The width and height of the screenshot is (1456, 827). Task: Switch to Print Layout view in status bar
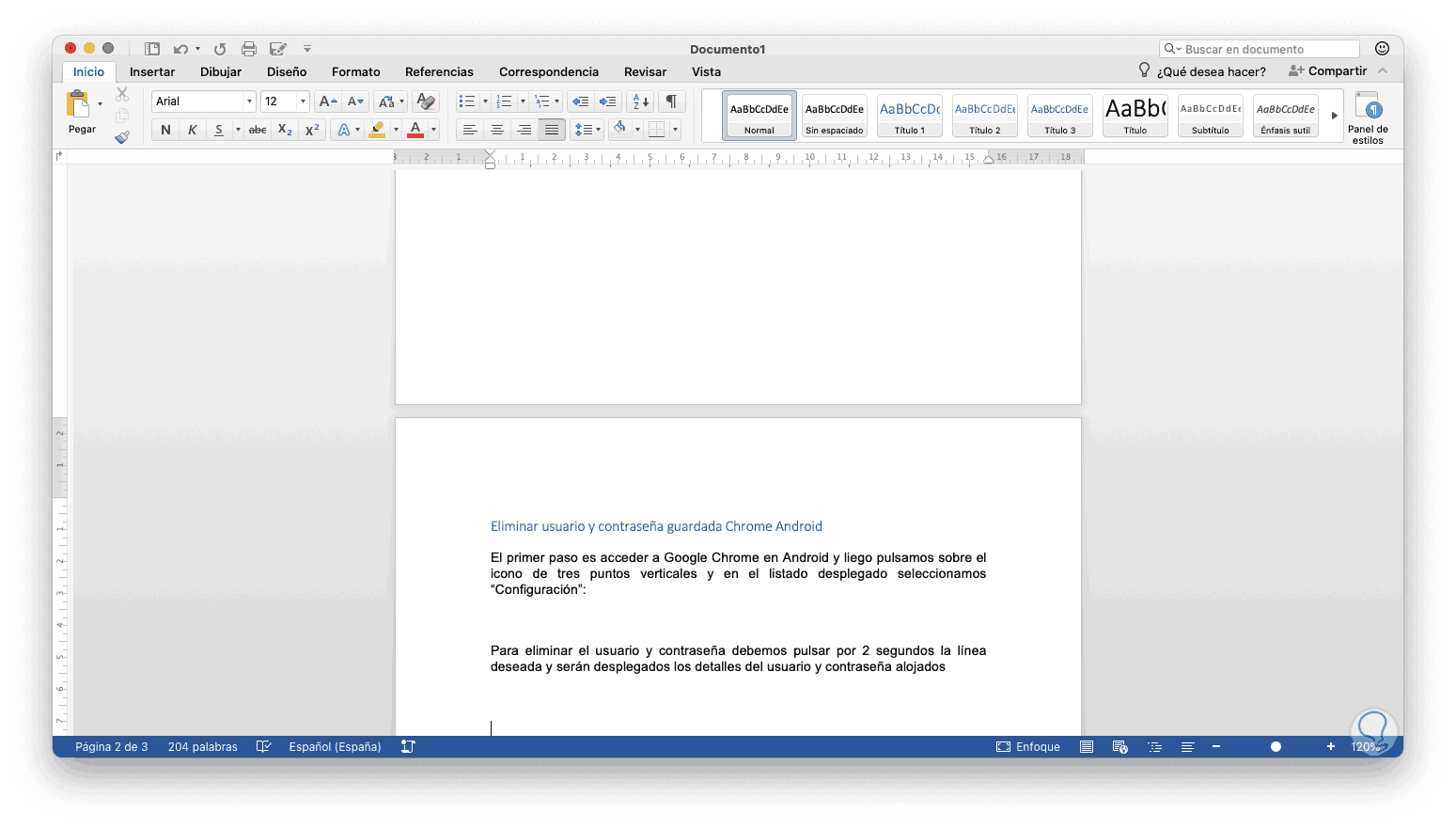click(x=1087, y=747)
